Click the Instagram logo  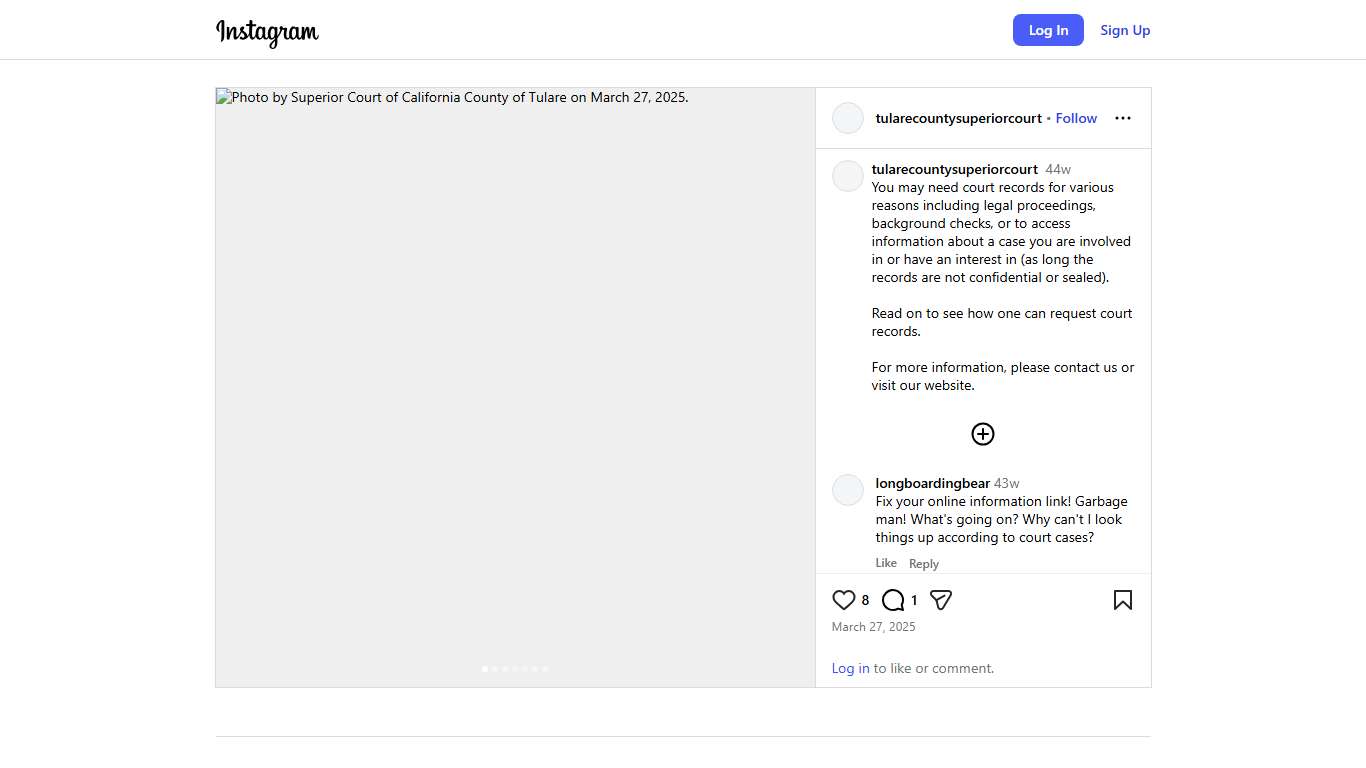pos(267,32)
